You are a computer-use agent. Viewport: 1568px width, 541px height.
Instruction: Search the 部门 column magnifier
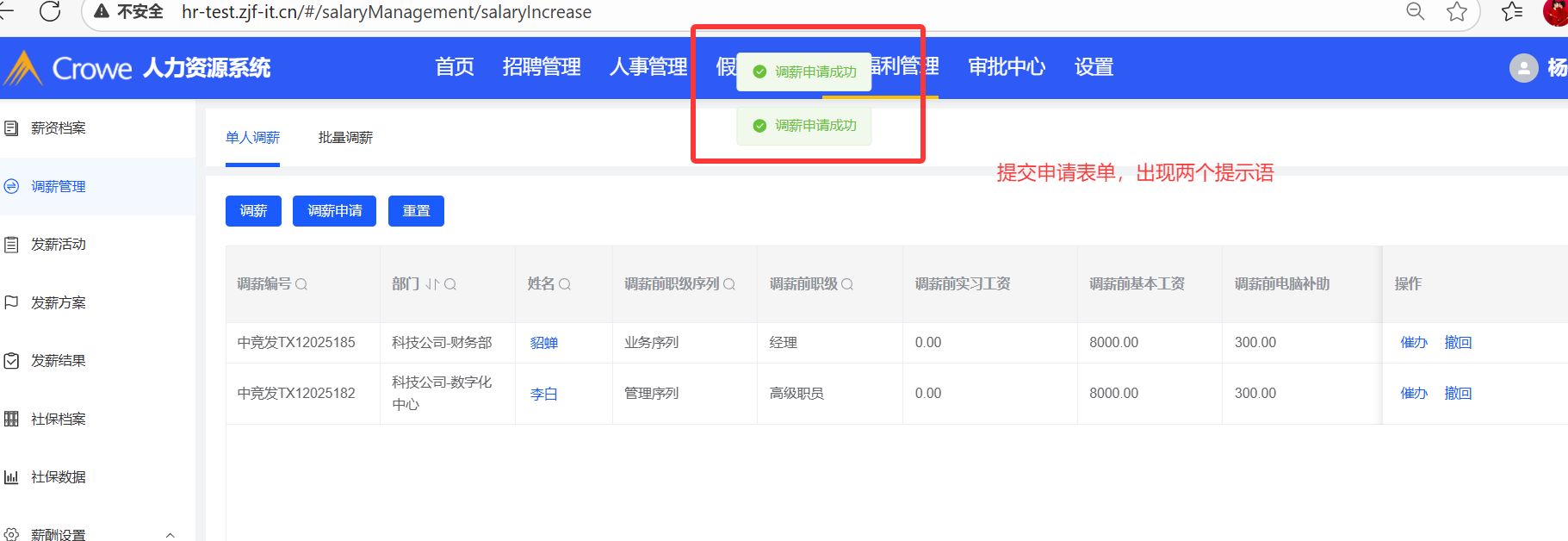(x=450, y=284)
